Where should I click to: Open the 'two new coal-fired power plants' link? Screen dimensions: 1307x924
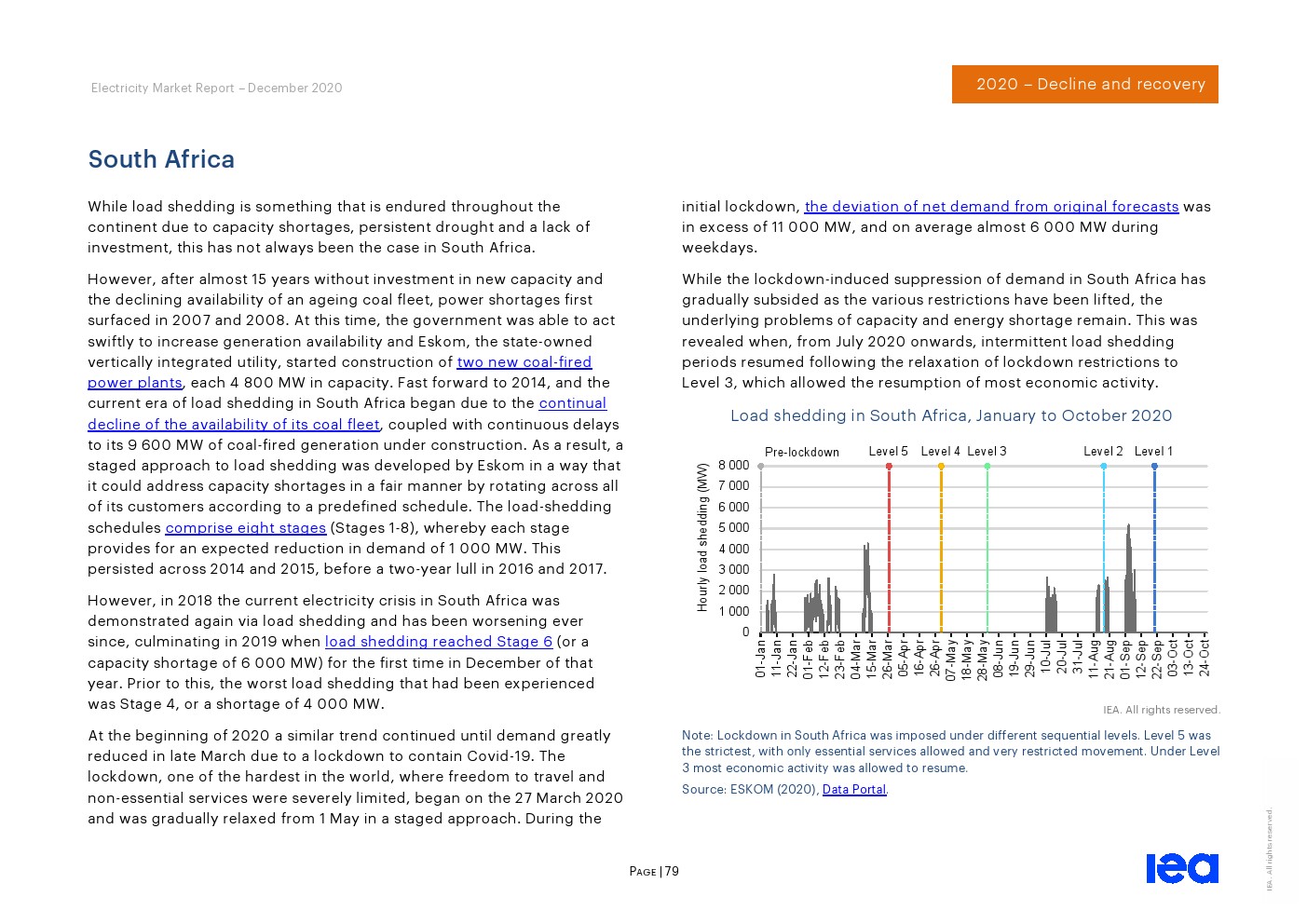point(524,362)
